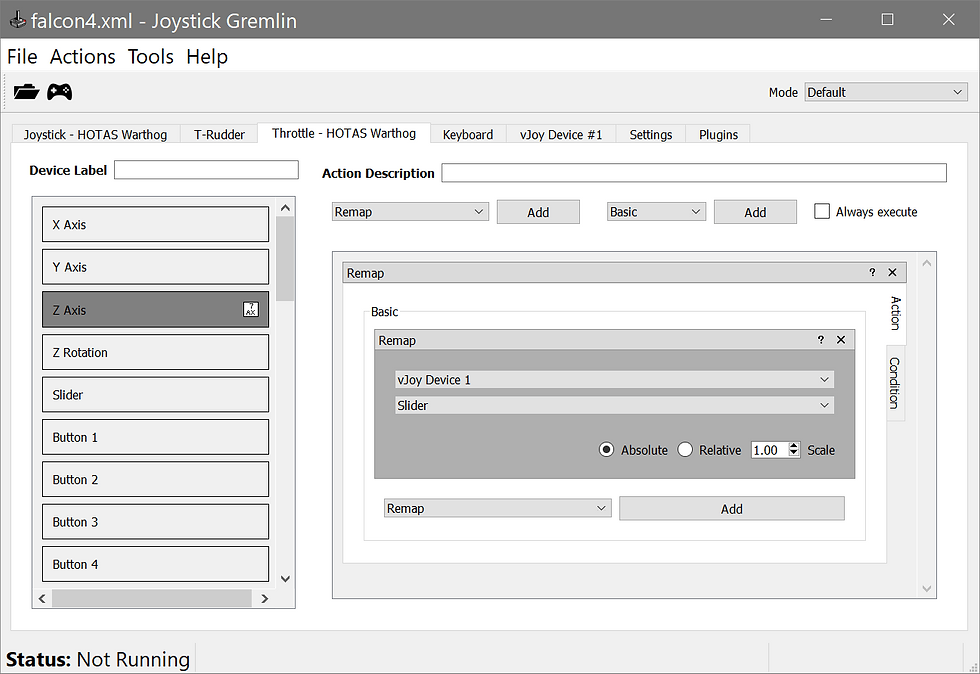Image resolution: width=980 pixels, height=674 pixels.
Task: Open help for the inner Remap action
Action: [x=821, y=340]
